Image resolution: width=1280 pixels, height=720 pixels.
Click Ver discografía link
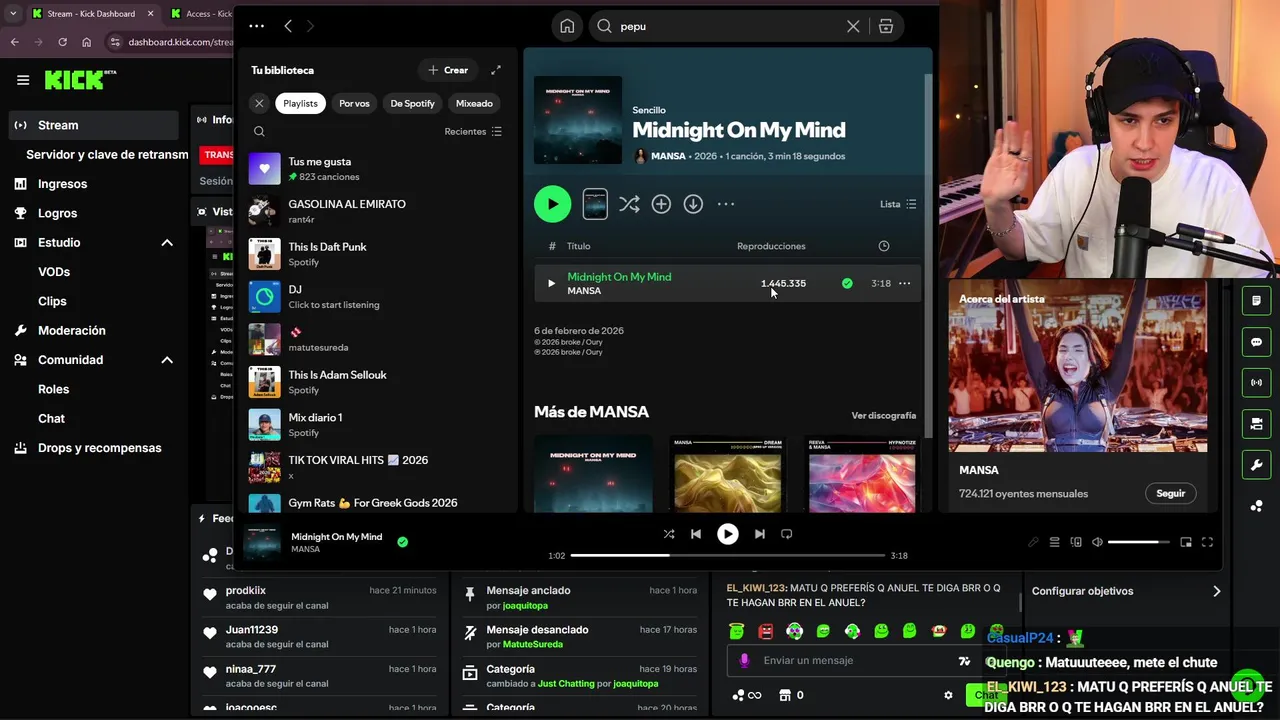(x=883, y=415)
